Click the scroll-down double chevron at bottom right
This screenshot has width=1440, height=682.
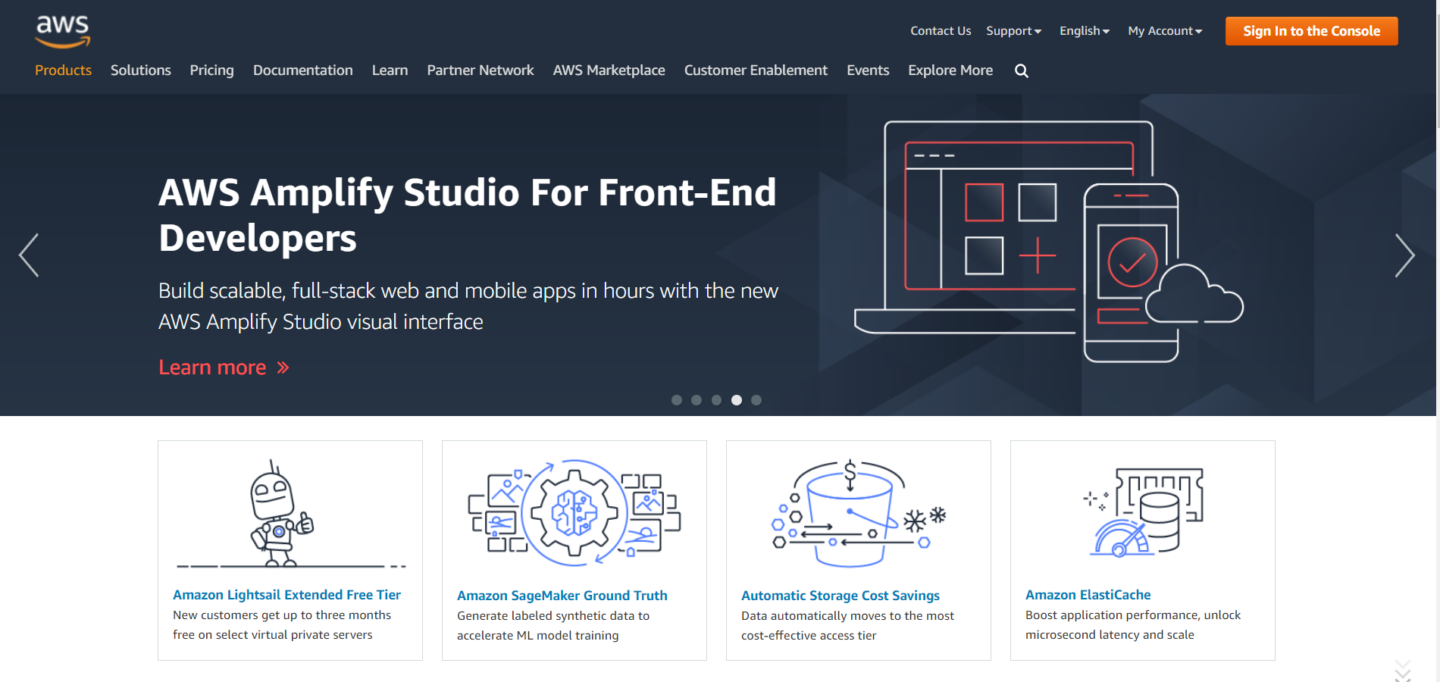1402,670
